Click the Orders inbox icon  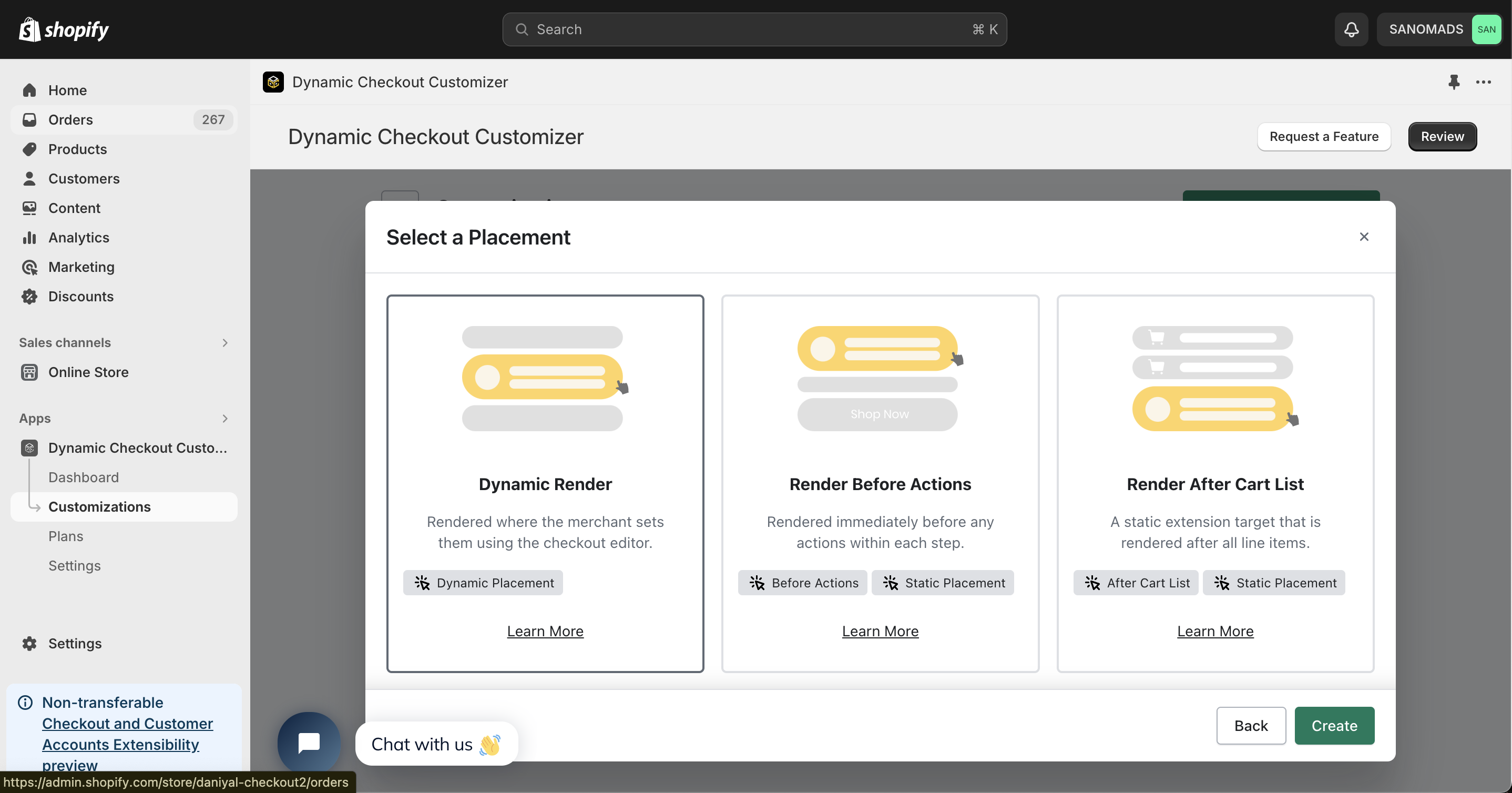pos(29,120)
